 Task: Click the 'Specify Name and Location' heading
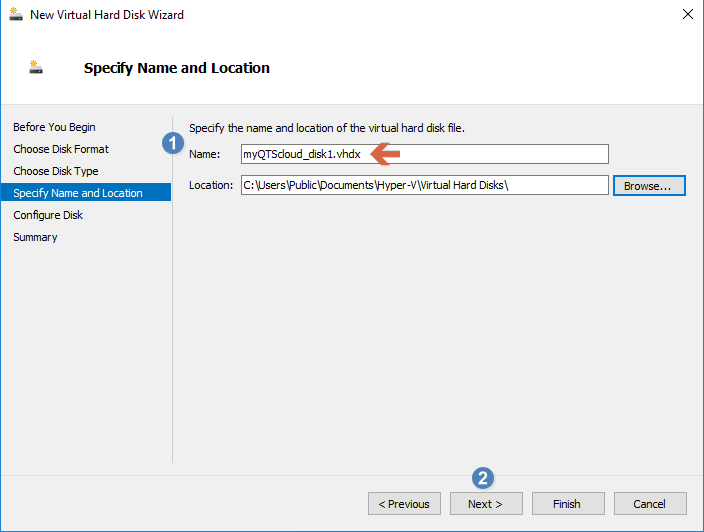pos(176,68)
